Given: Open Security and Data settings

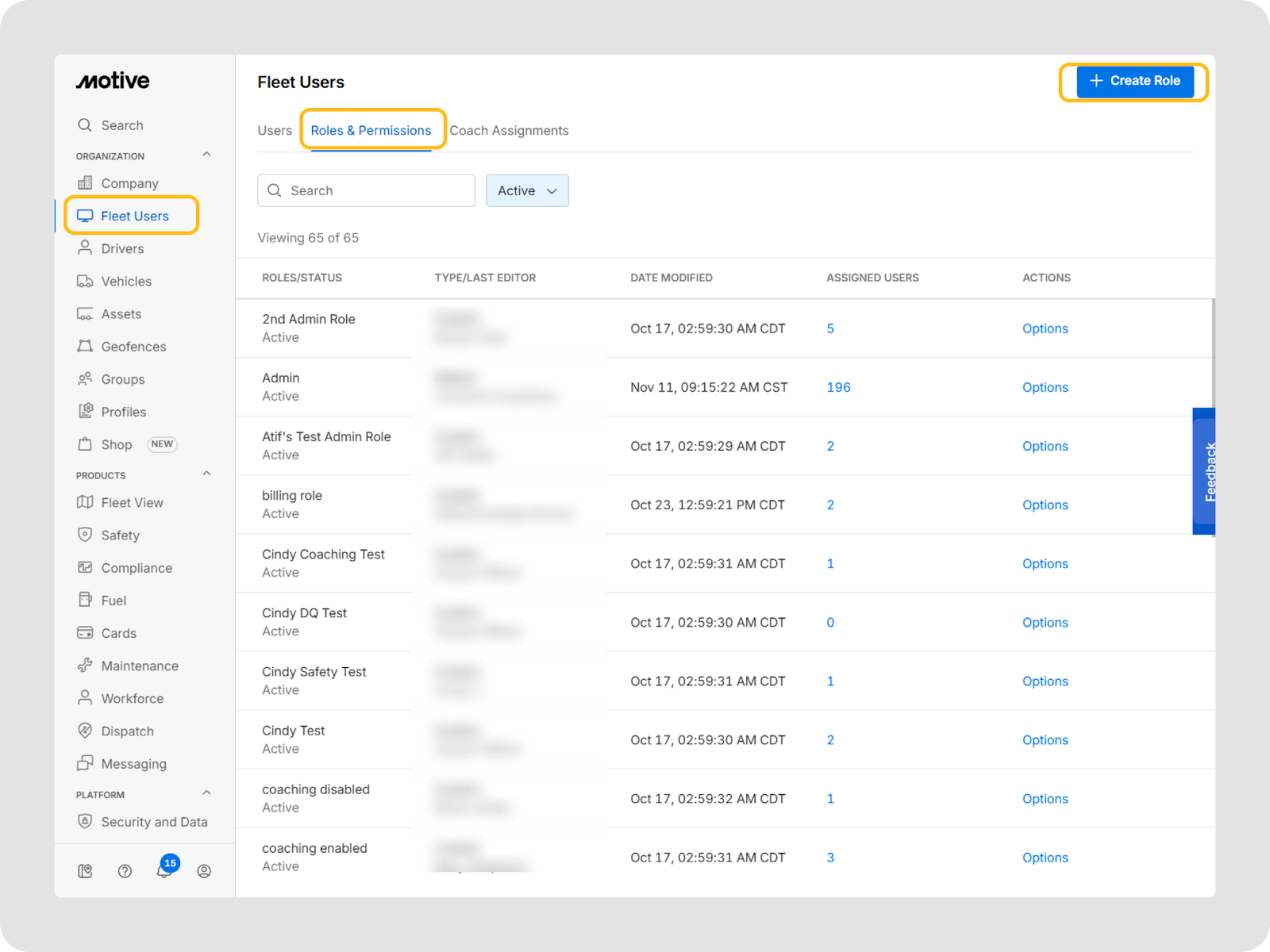Looking at the screenshot, I should tap(153, 823).
